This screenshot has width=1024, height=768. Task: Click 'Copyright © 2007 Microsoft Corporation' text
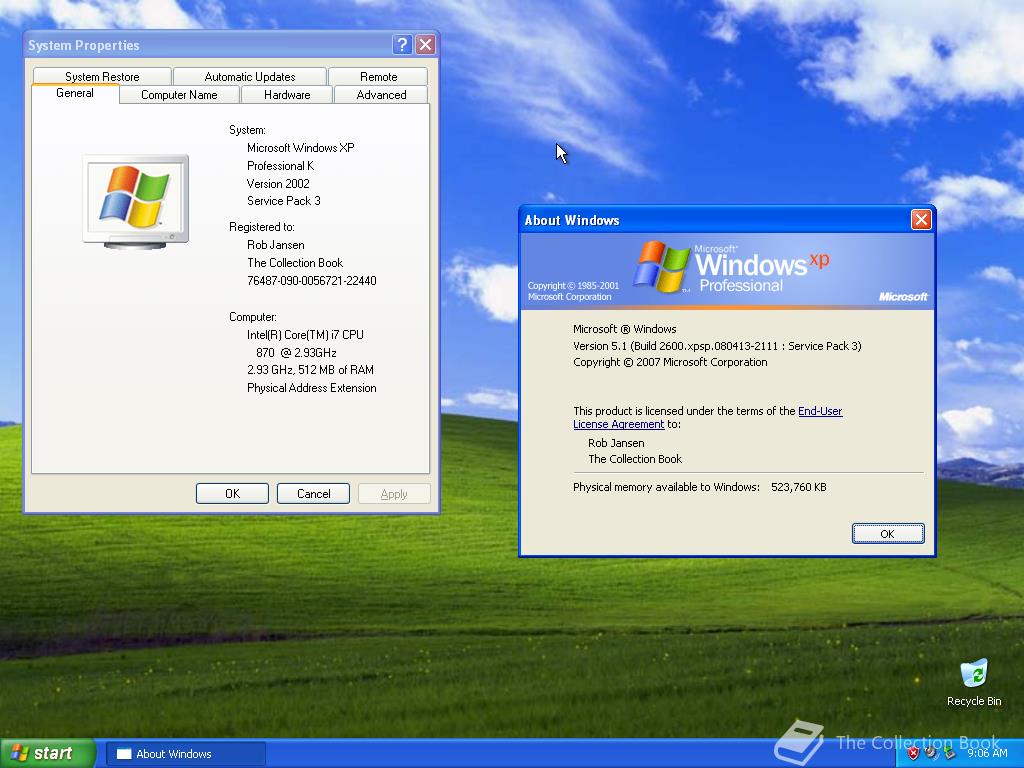(670, 362)
